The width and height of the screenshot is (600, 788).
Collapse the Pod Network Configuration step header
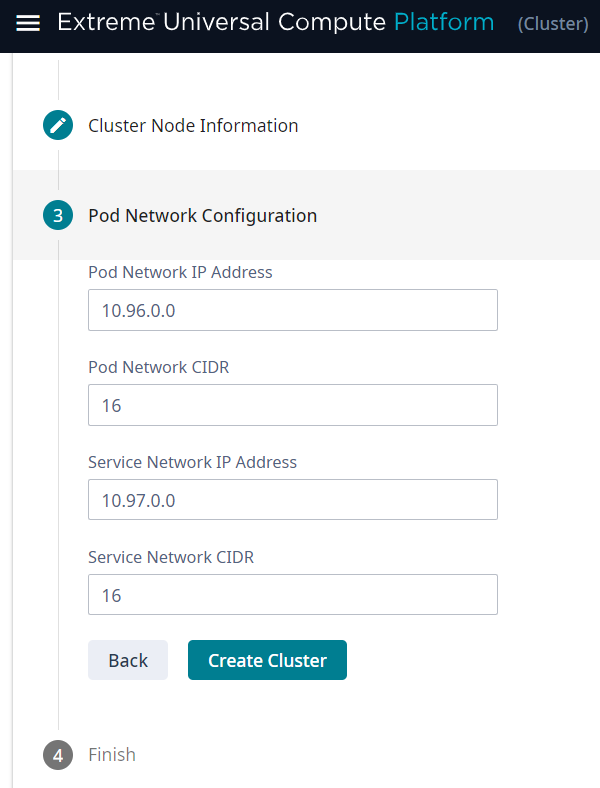(x=202, y=215)
